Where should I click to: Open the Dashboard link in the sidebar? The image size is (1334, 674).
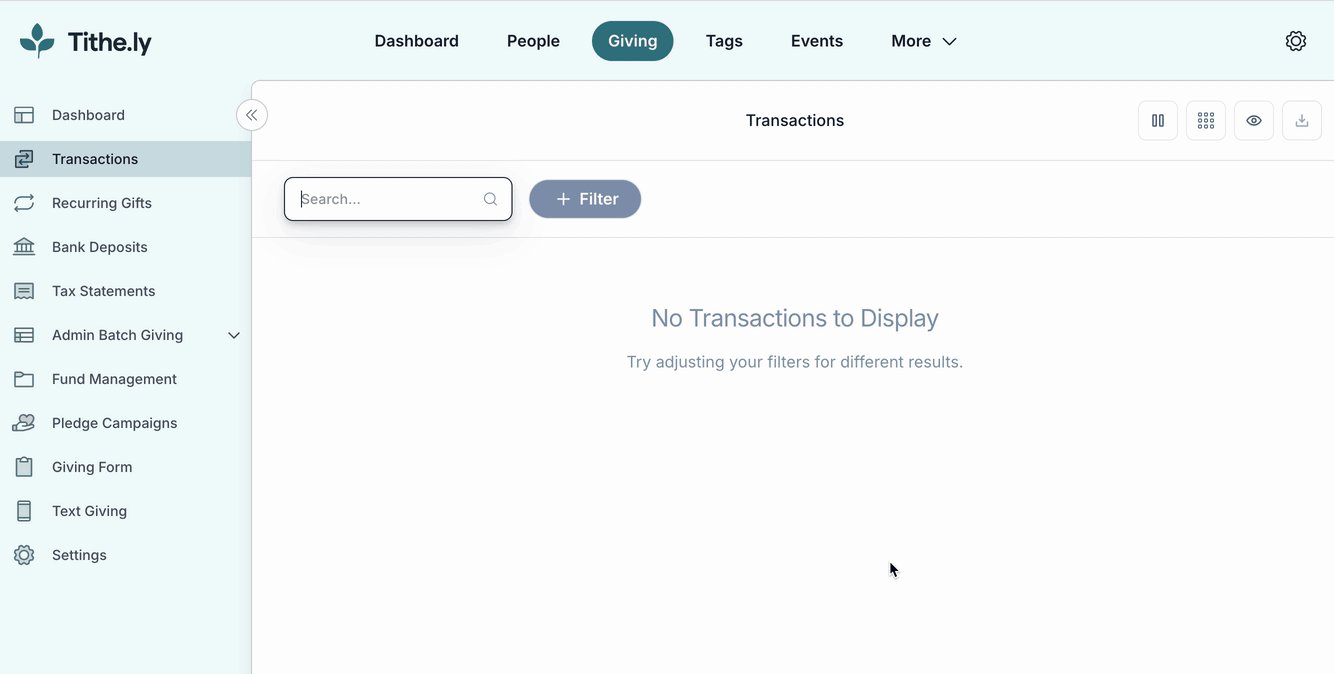(x=88, y=115)
